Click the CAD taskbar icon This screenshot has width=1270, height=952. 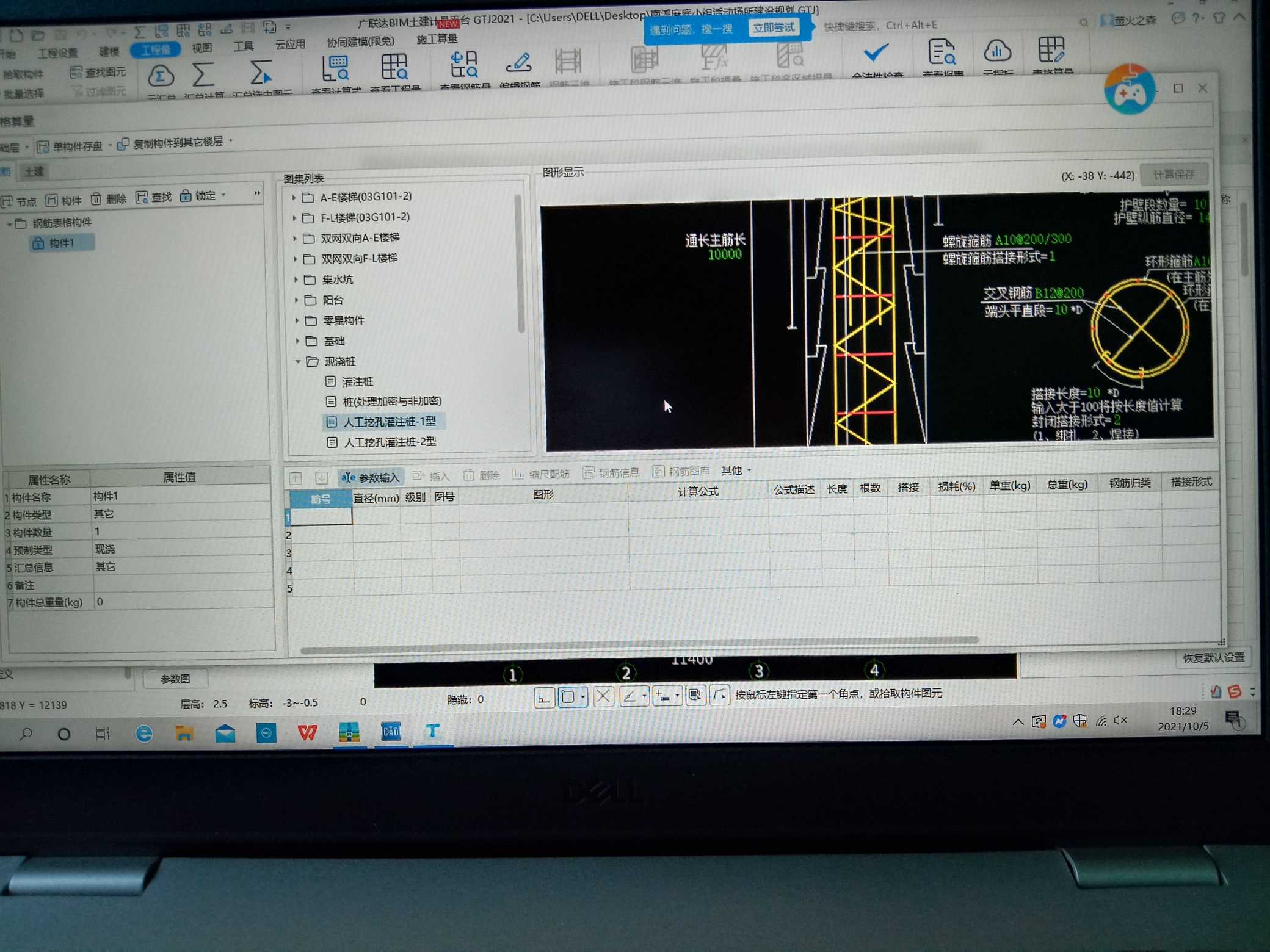click(x=391, y=731)
